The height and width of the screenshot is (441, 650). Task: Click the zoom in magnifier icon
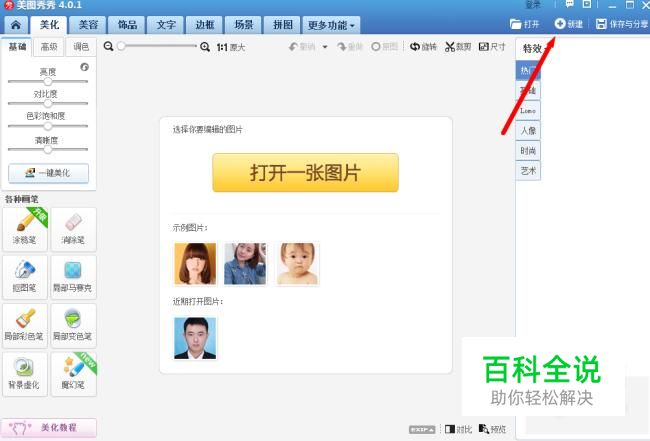(x=205, y=47)
